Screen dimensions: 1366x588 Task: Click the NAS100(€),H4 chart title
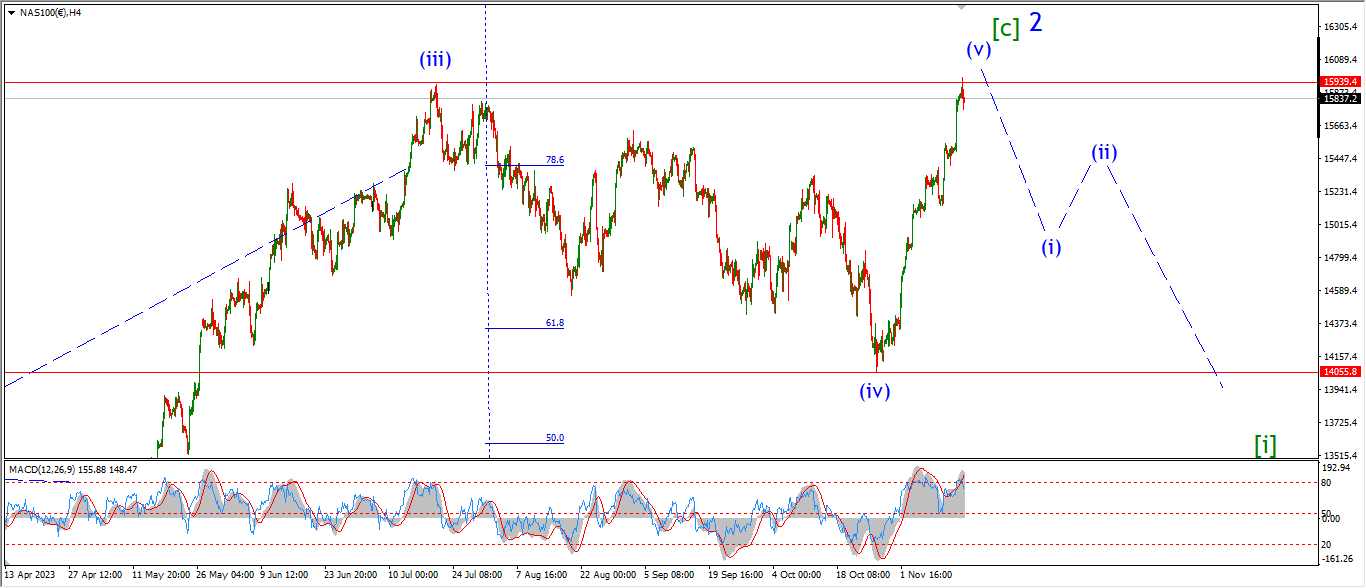point(50,12)
